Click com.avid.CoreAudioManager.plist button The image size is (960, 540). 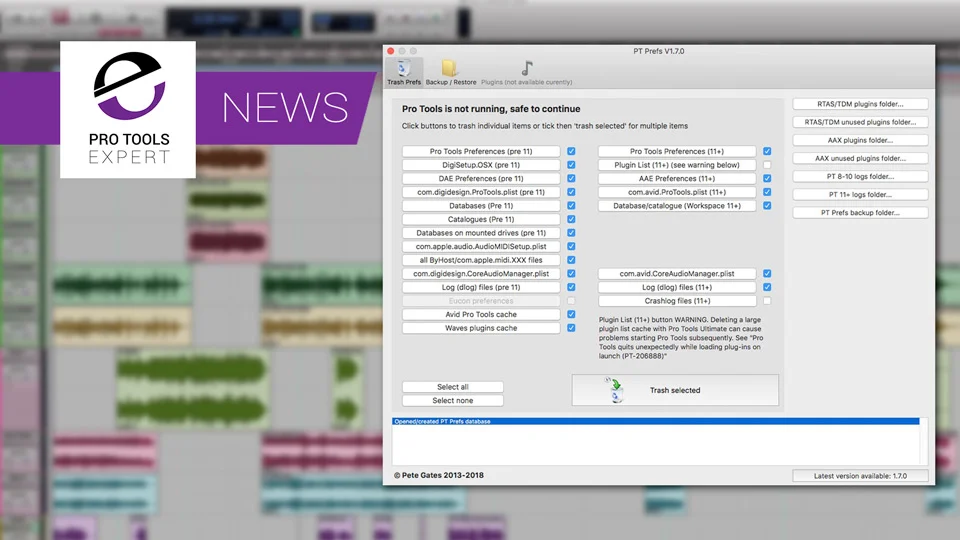[677, 274]
